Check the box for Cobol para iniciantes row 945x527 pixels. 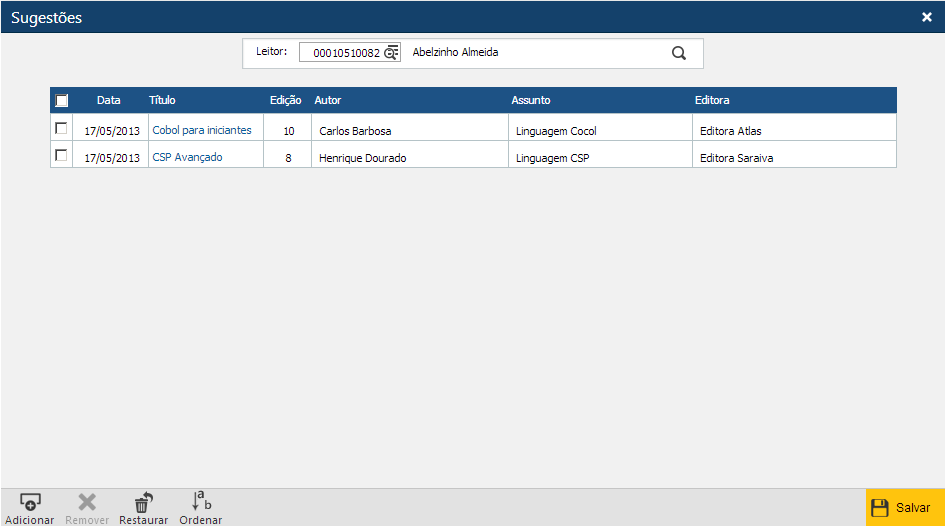[x=61, y=129]
